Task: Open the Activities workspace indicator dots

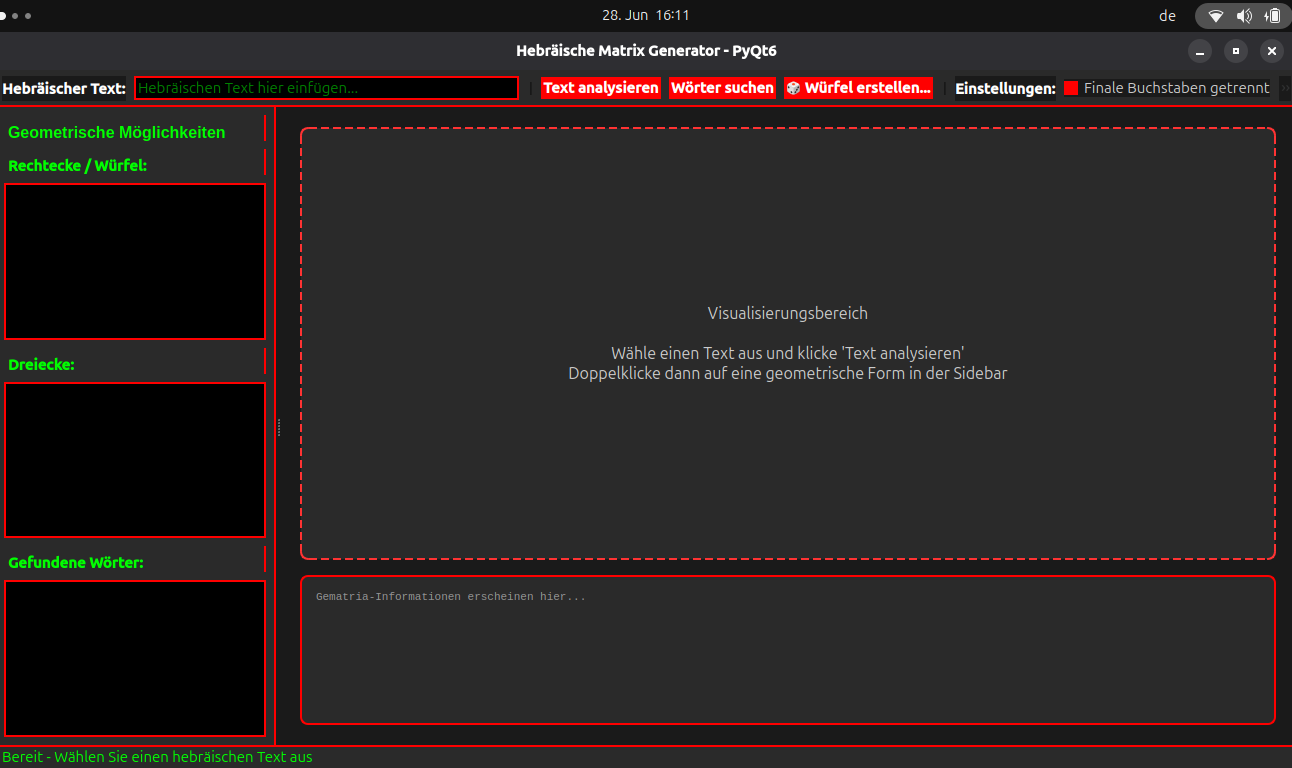Action: click(16, 16)
